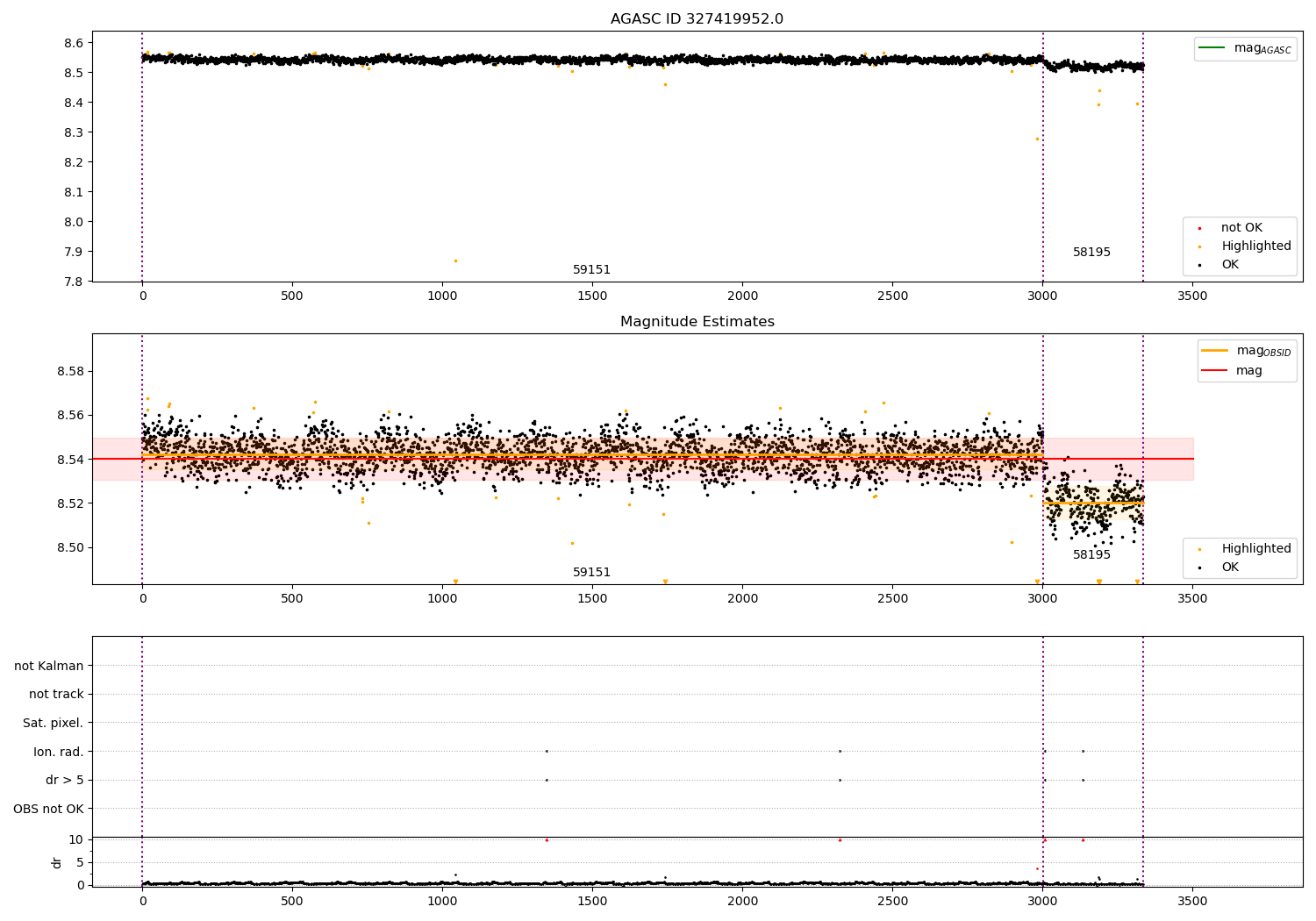Click the red triangle marker near x 1350 in dr plot
The height and width of the screenshot is (921, 1316).
[547, 839]
